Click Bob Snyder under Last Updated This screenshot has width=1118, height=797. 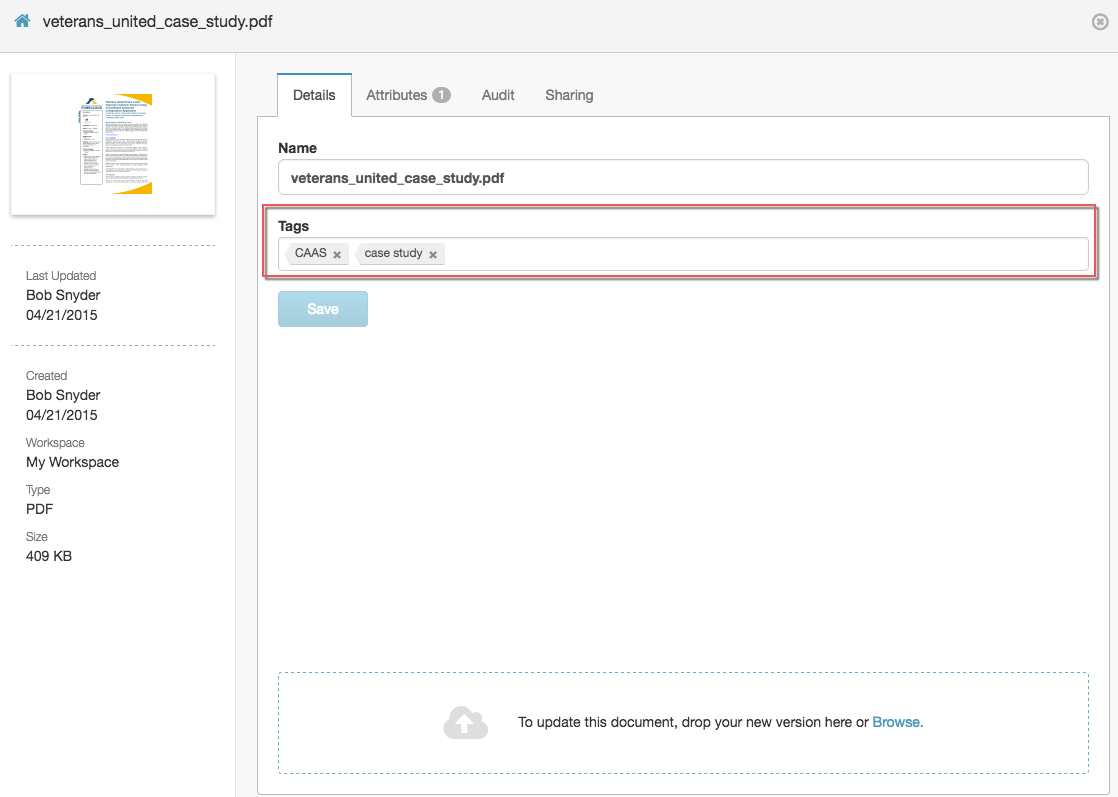coord(63,295)
